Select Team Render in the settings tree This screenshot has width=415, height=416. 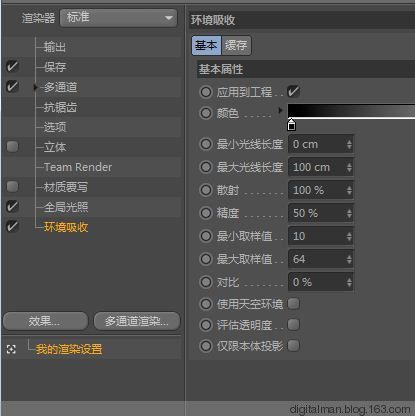click(x=78, y=167)
